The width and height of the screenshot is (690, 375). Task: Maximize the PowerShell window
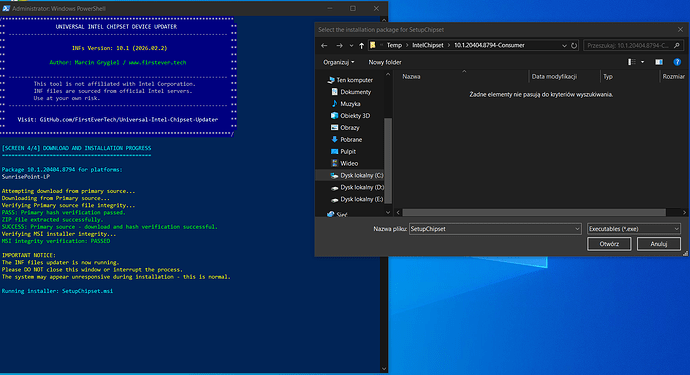point(353,8)
